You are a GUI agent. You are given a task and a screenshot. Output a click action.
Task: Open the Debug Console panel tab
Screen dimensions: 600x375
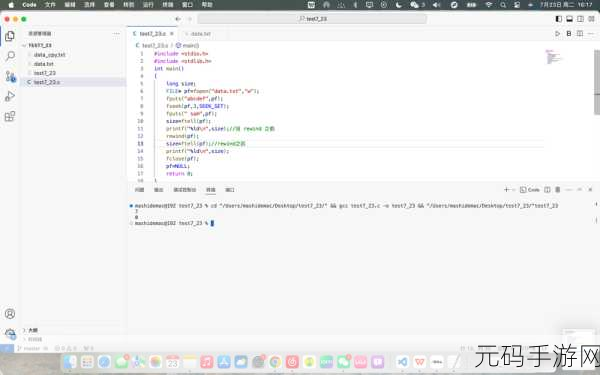[x=184, y=189]
